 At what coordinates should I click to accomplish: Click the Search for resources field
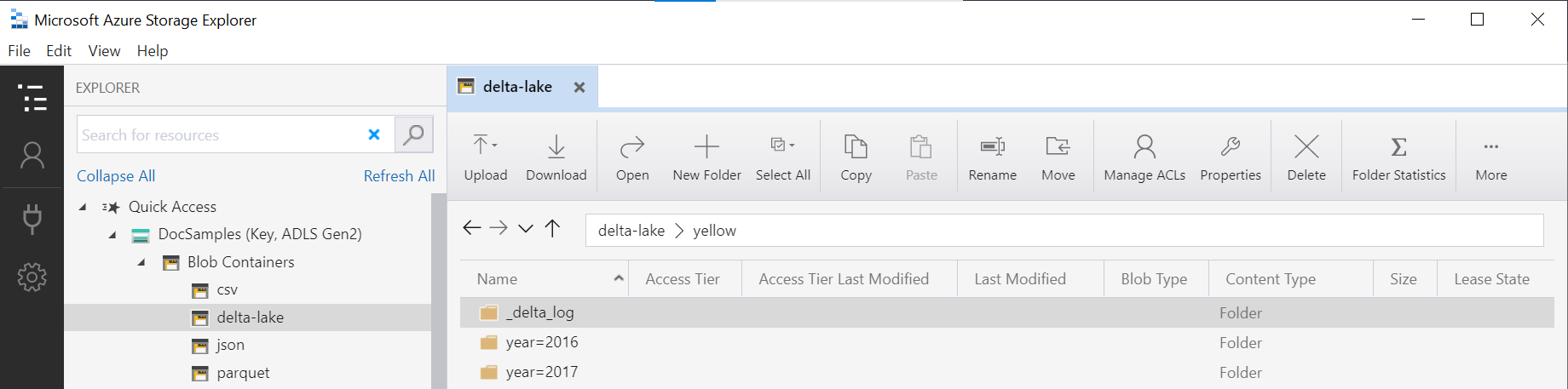click(220, 135)
